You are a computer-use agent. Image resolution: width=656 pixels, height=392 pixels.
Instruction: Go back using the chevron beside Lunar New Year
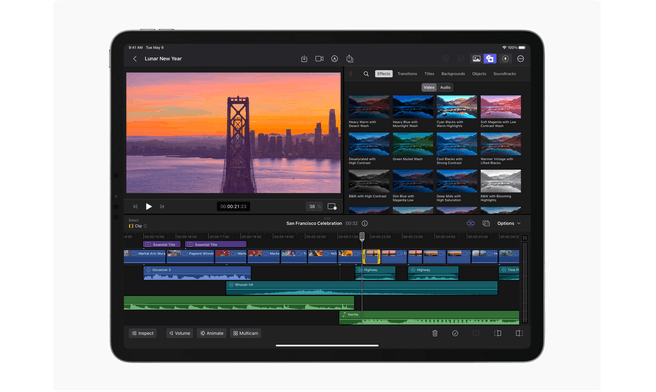135,59
